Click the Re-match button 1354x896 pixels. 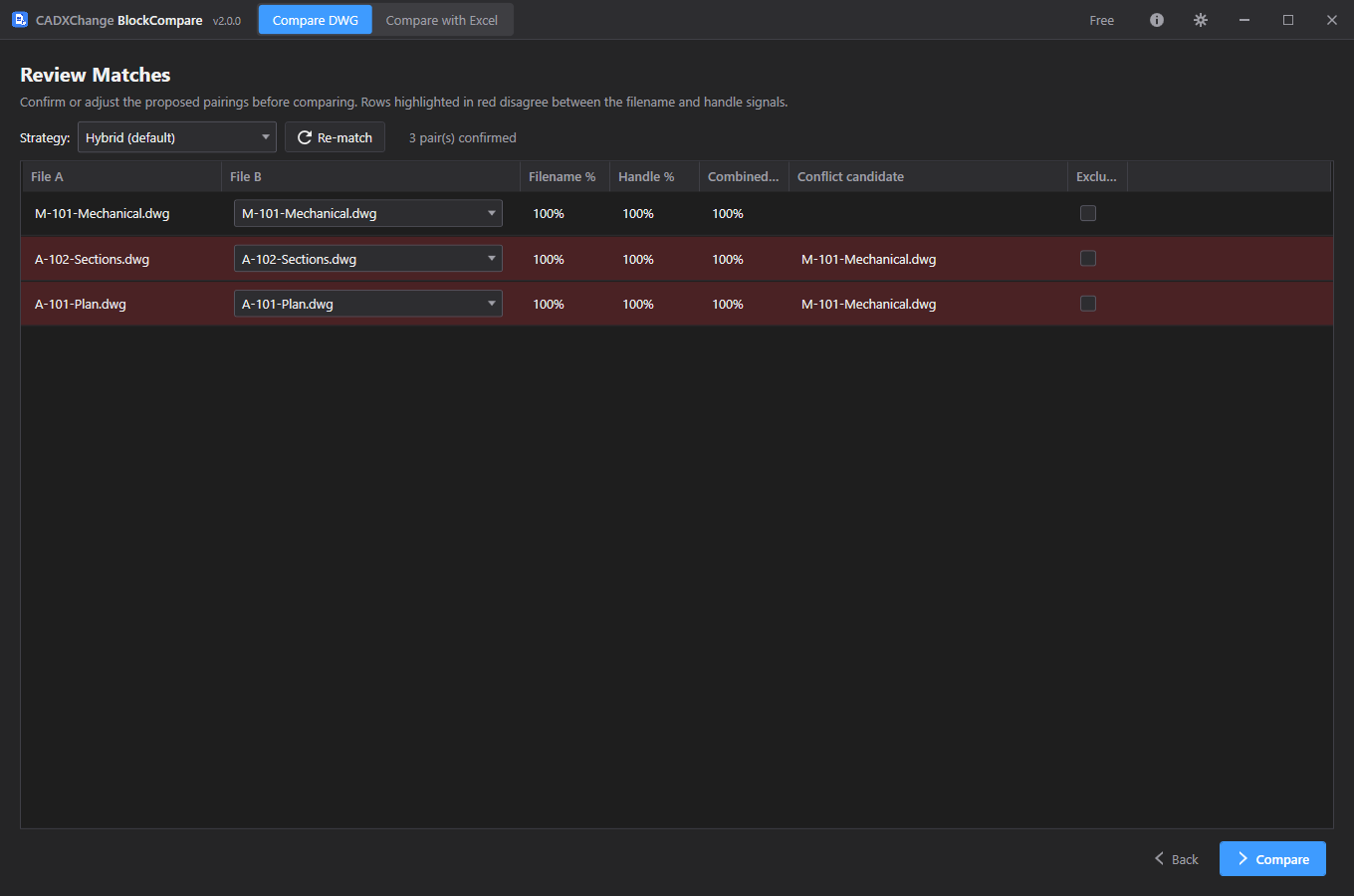point(336,137)
